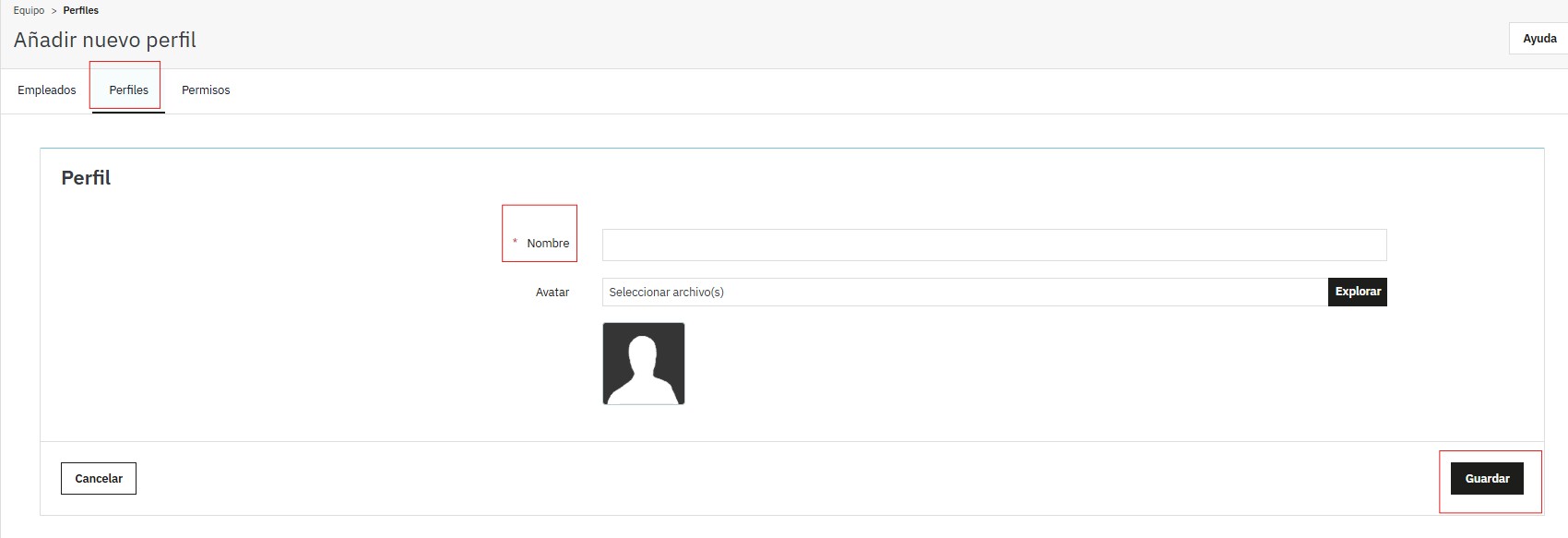Screen dimensions: 1568x538
Task: Switch to the Empleados tab
Action: click(47, 90)
